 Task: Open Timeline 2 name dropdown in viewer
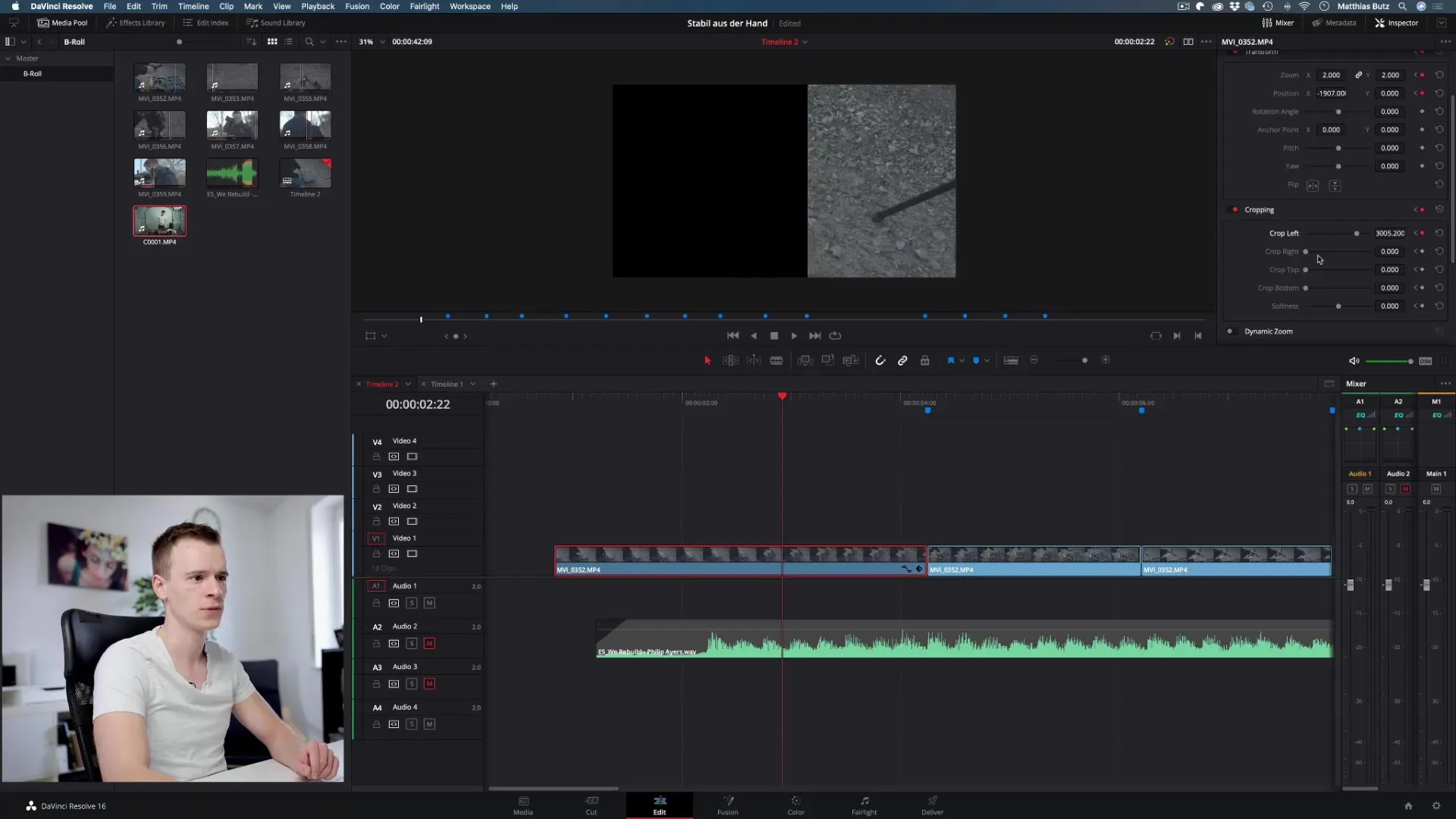[805, 42]
